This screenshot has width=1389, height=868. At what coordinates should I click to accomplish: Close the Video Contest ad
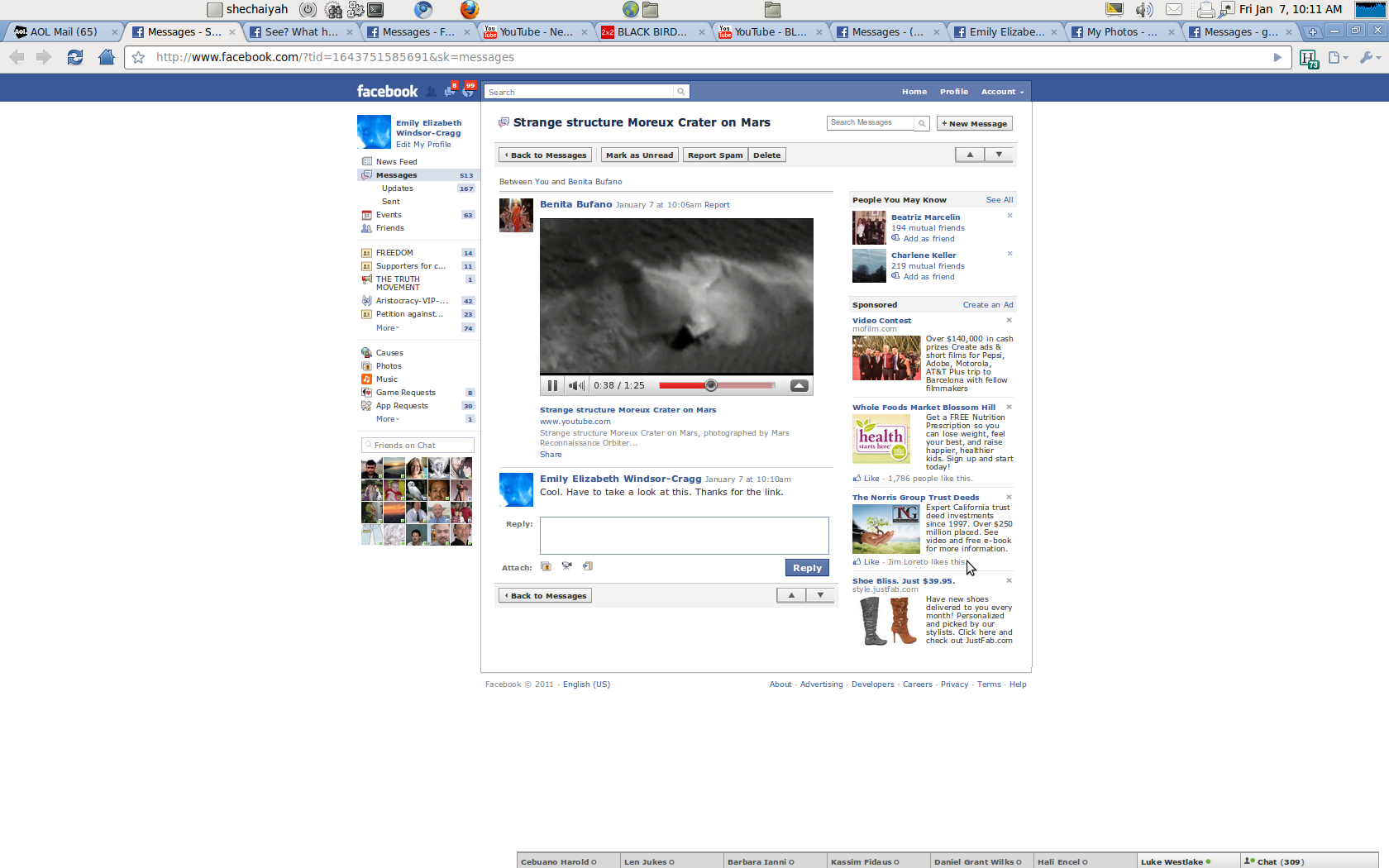click(x=1009, y=320)
